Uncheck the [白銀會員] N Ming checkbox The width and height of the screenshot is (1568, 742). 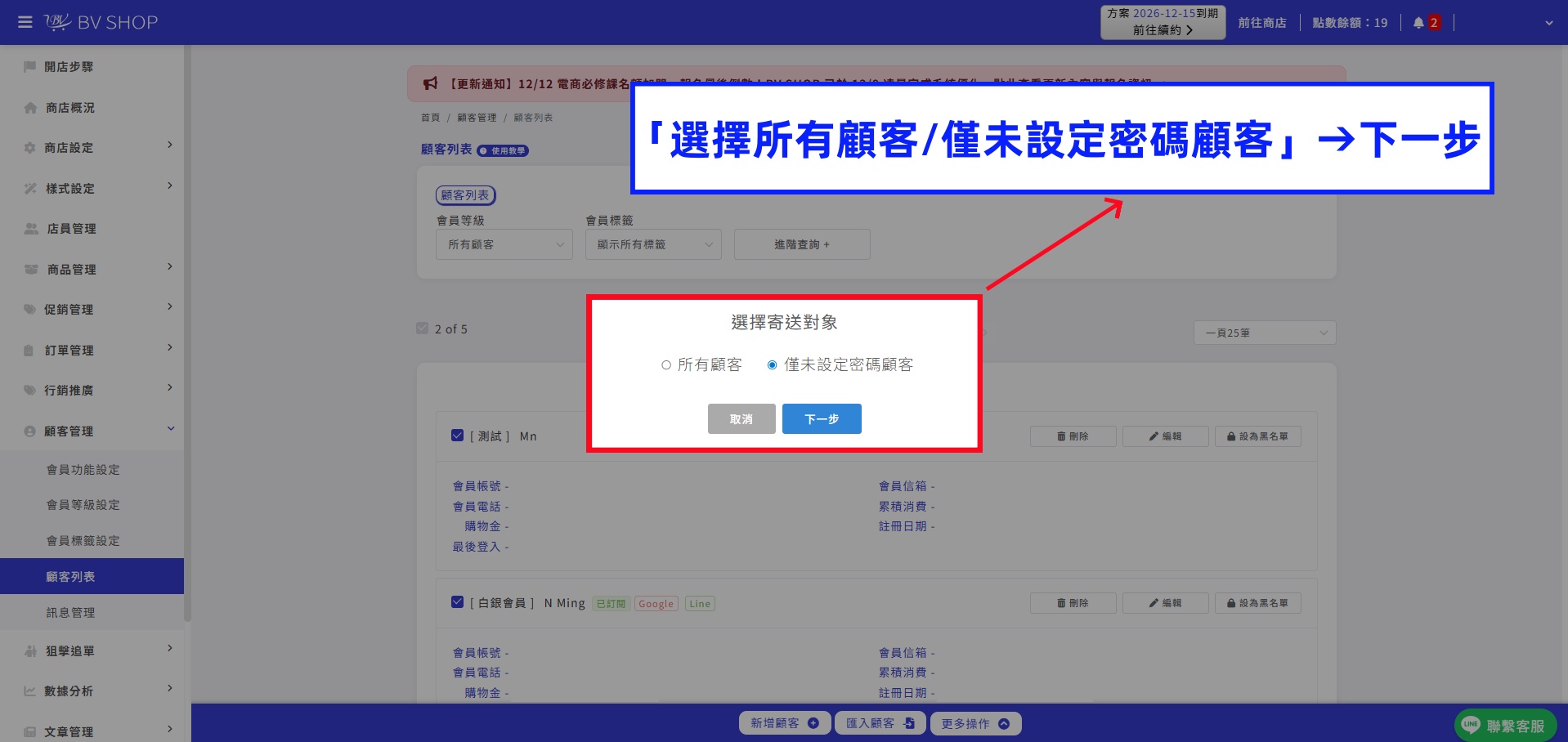[x=458, y=602]
